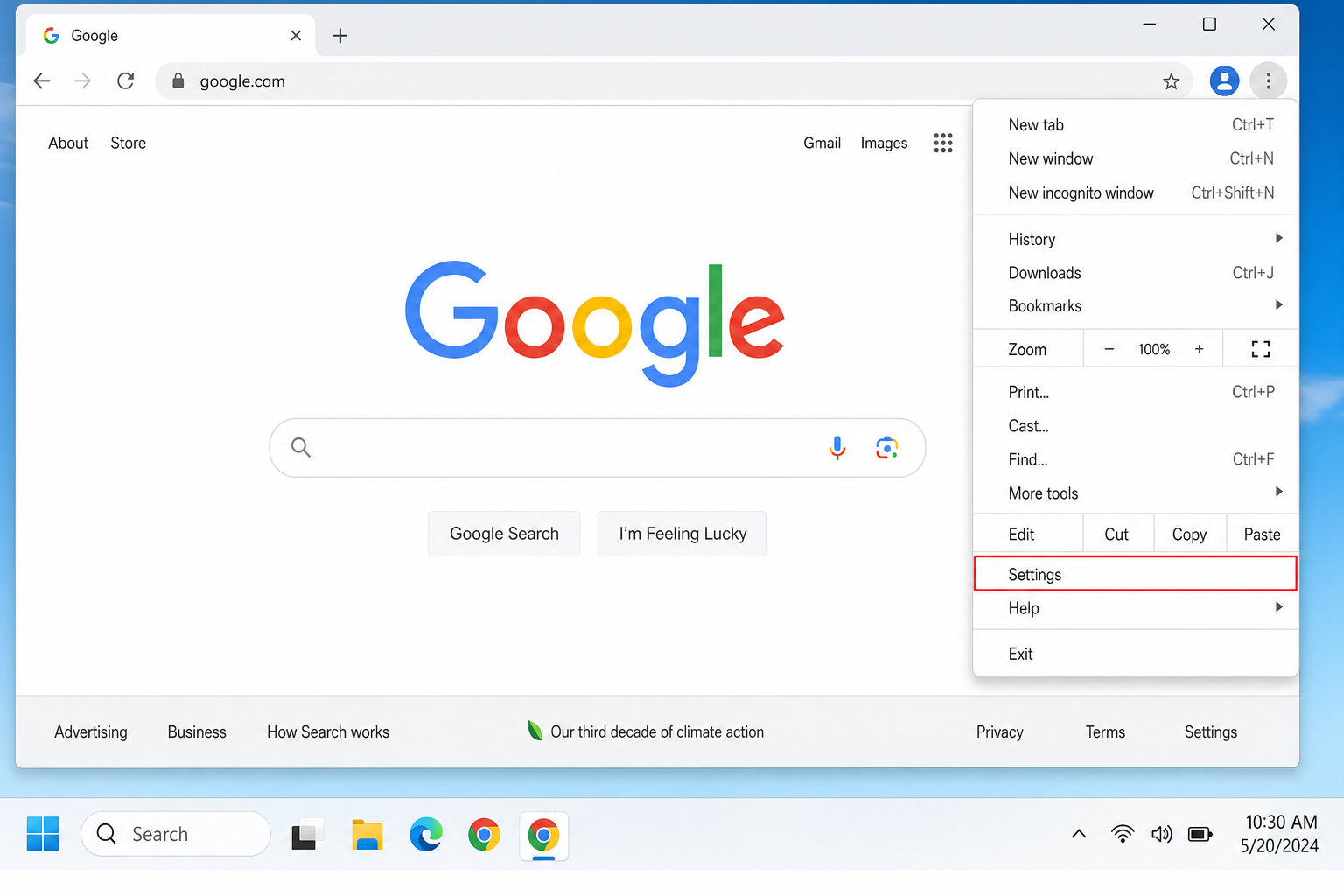The height and width of the screenshot is (896, 1344).
Task: Click Copy in the Edit row
Action: pos(1189,535)
